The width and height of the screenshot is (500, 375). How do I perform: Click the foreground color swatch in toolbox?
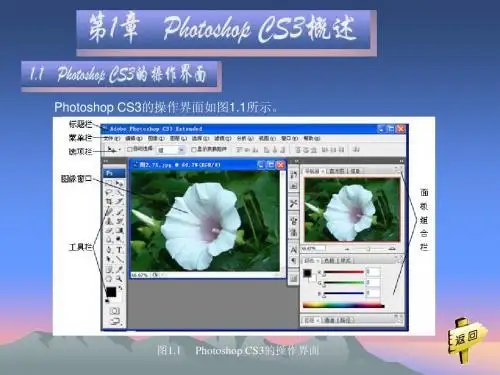pyautogui.click(x=111, y=292)
